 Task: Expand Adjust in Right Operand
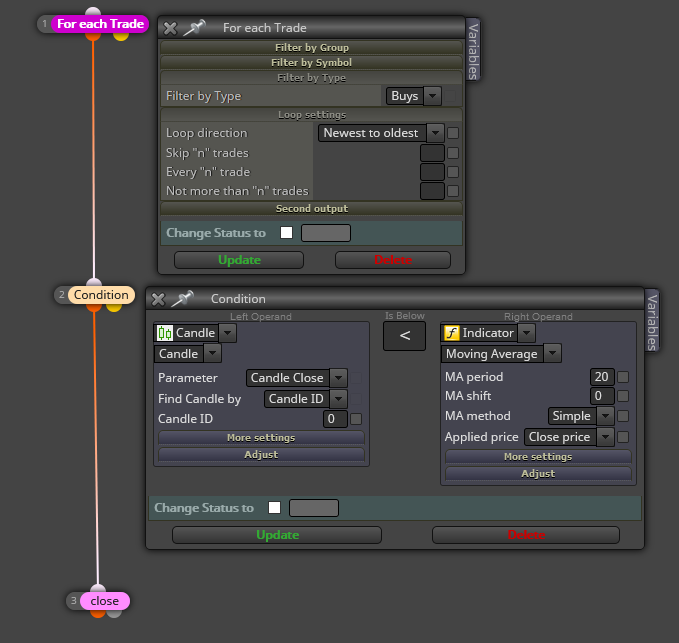tap(538, 474)
